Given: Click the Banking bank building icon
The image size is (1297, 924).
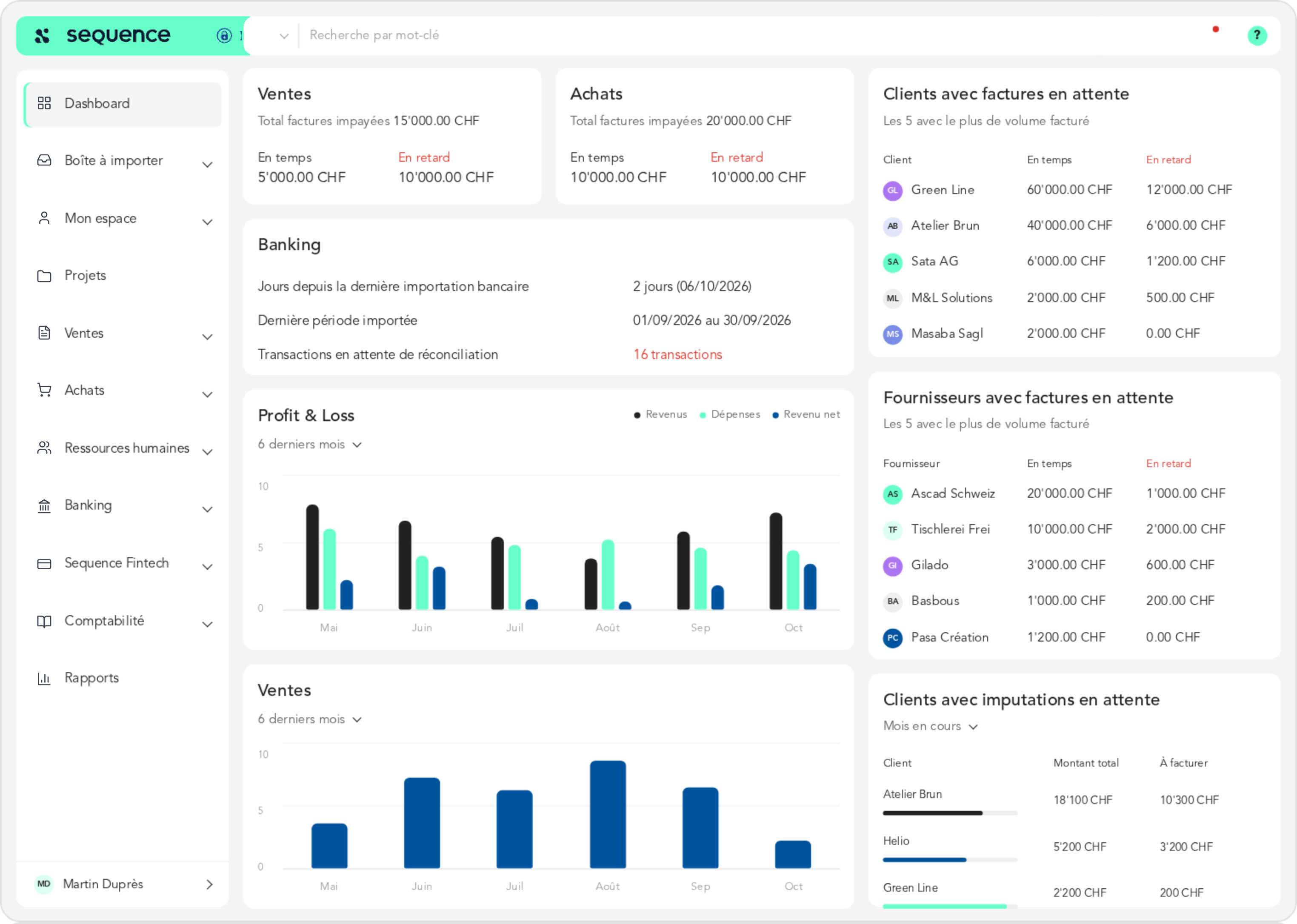Looking at the screenshot, I should 44,505.
